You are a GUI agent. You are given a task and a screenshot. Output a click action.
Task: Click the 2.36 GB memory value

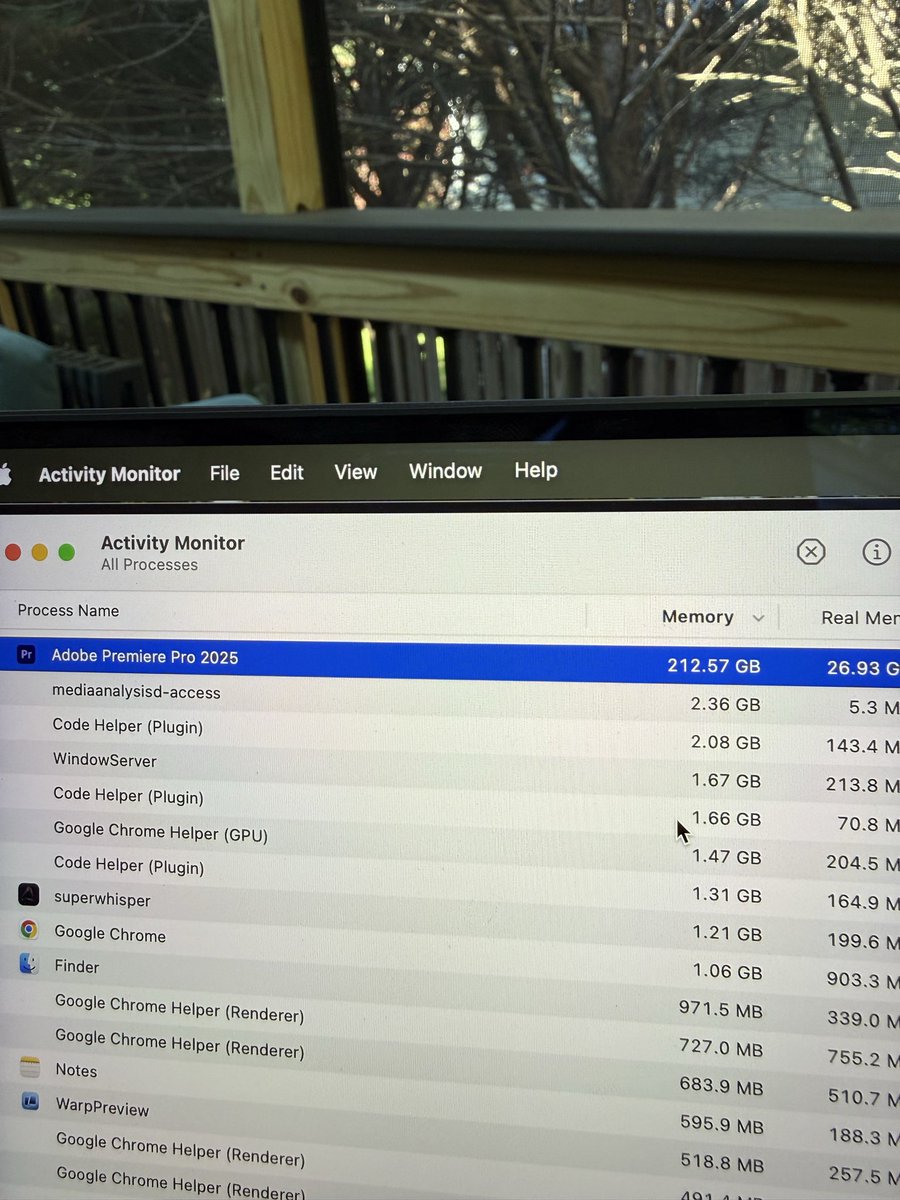(x=726, y=704)
